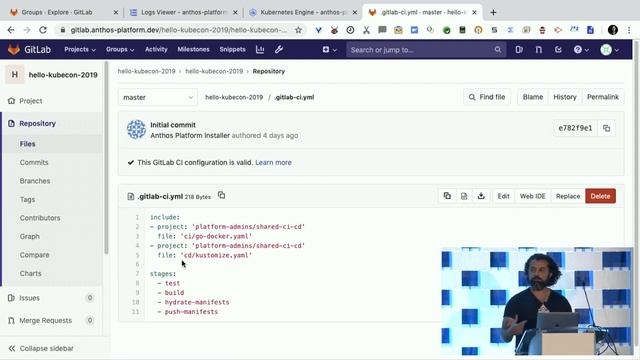Open the Merge requests icon in the top navigation bar
The image size is (640, 360).
pos(539,49)
